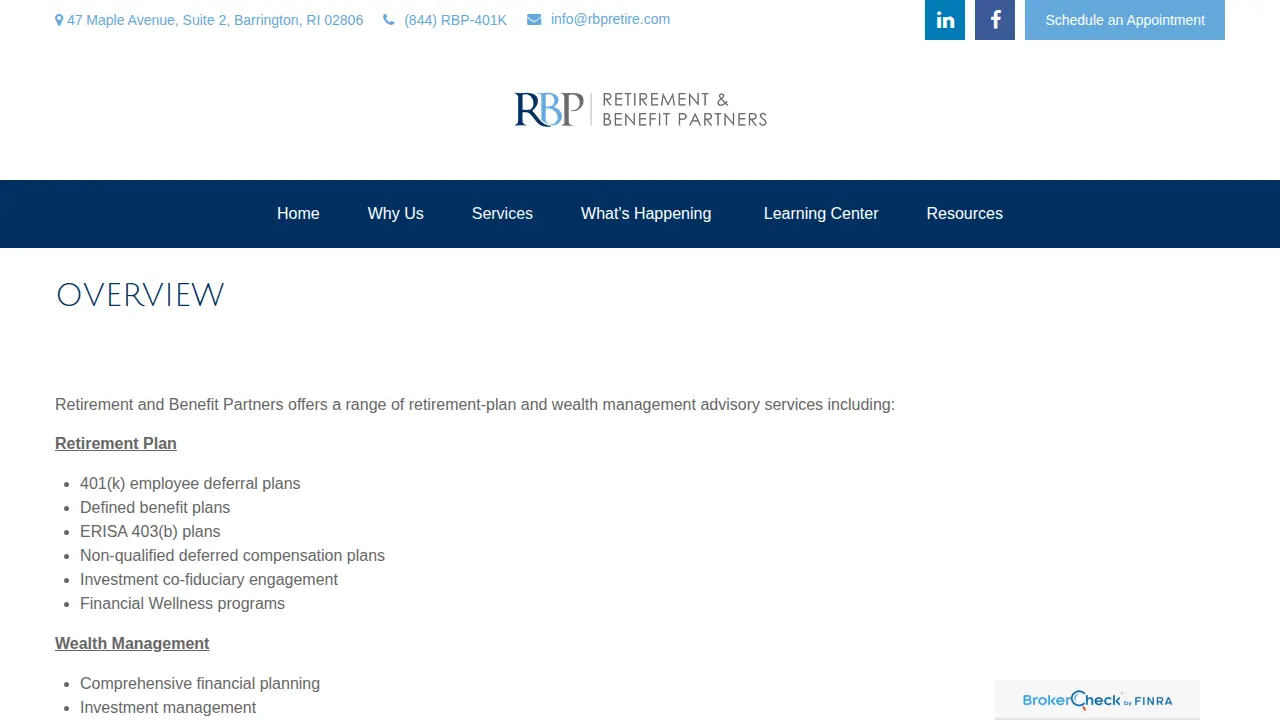The height and width of the screenshot is (720, 1280).
Task: Click 'ERISA 403(b) plans' list item
Action: click(150, 532)
